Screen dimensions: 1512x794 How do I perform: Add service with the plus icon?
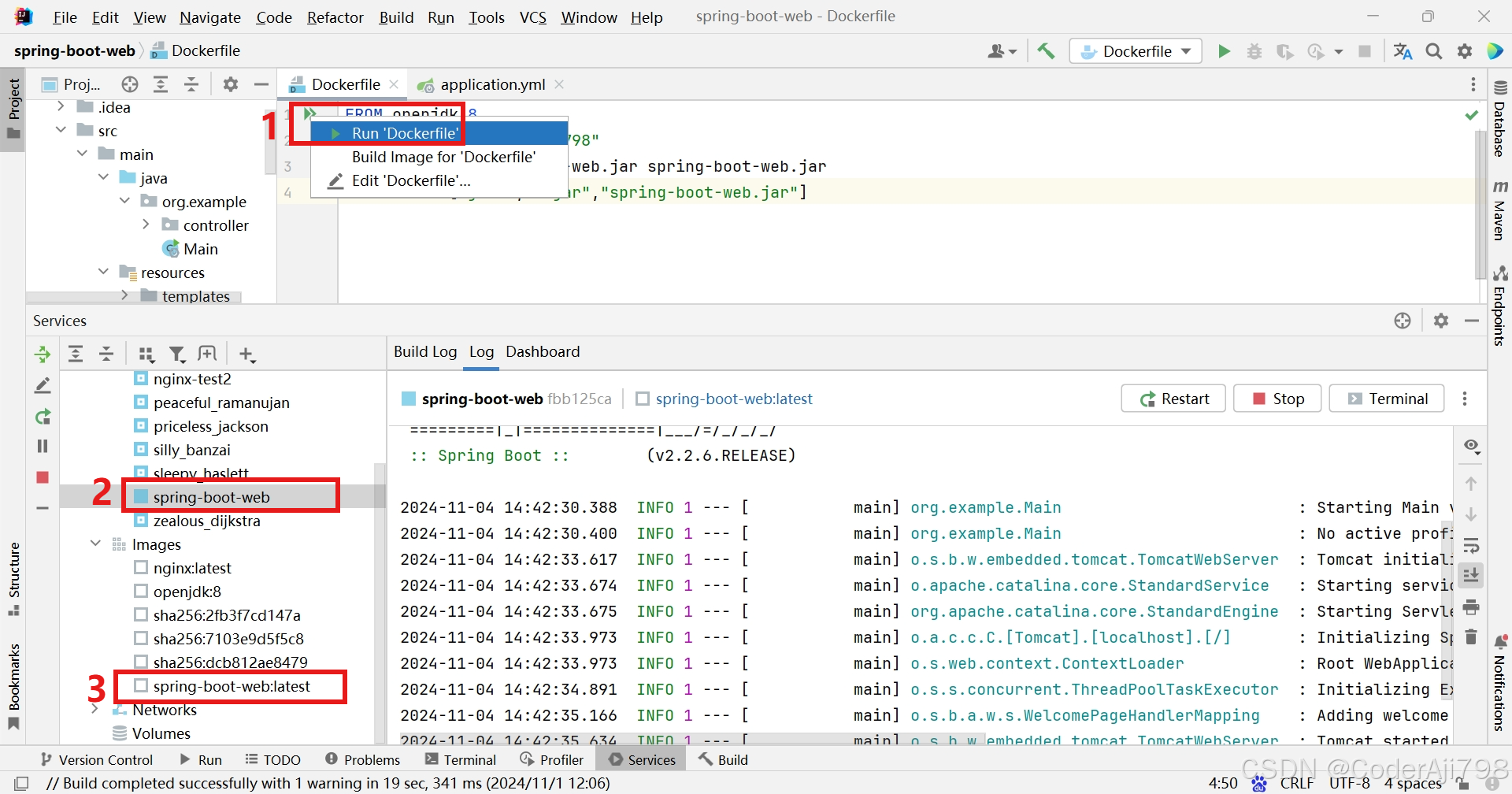(247, 354)
